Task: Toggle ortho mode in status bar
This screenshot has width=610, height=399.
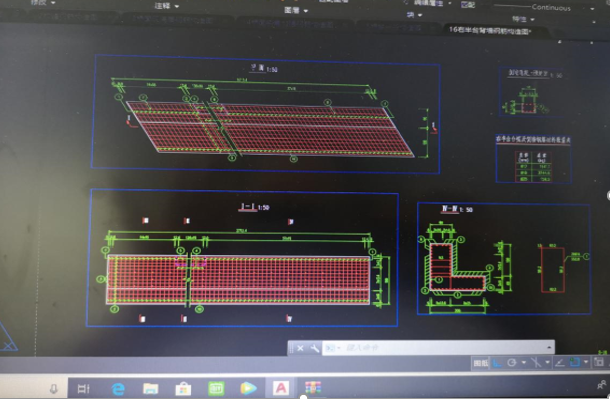Action: (x=497, y=363)
